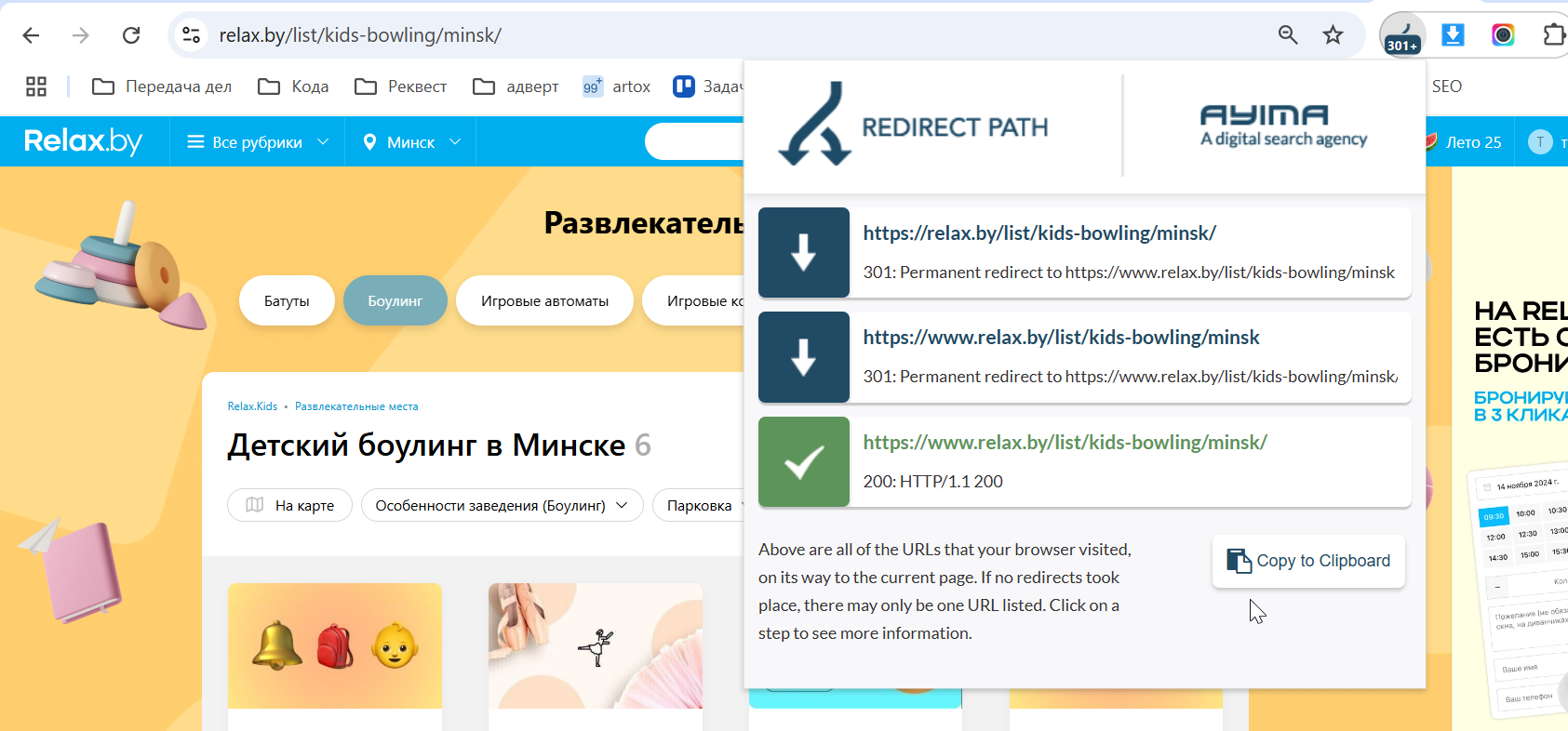The image size is (1568, 731).
Task: Click the green checkmark 200 step icon
Action: click(804, 461)
